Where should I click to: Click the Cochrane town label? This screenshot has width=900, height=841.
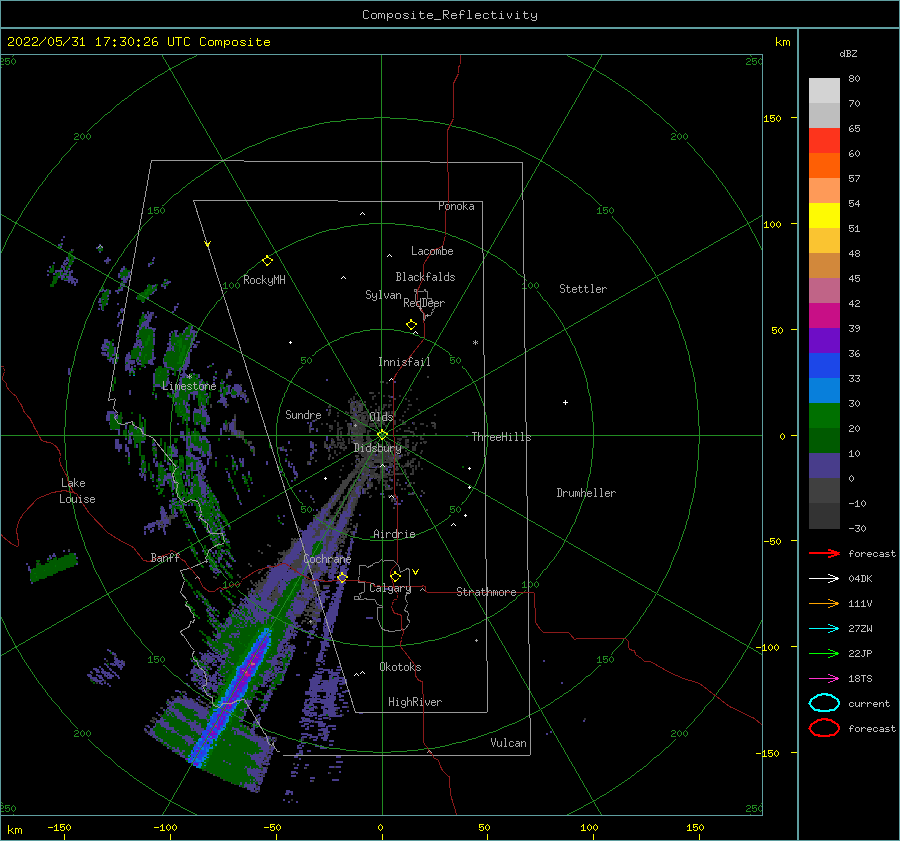click(x=327, y=559)
